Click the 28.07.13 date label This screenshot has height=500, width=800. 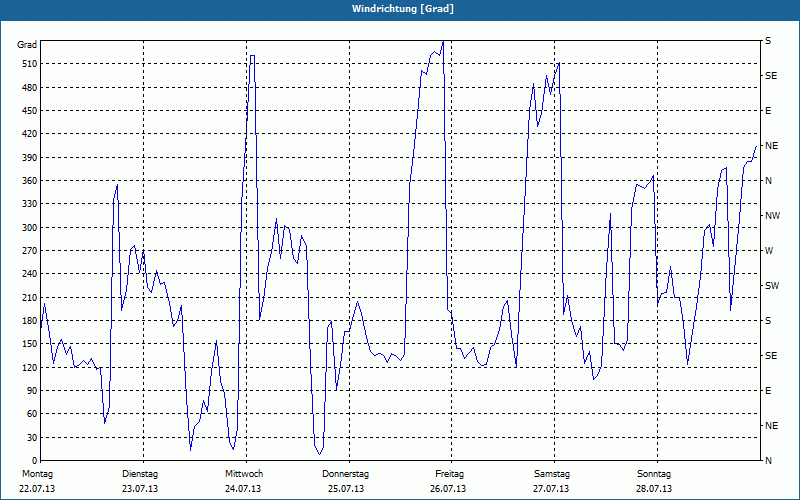654,489
